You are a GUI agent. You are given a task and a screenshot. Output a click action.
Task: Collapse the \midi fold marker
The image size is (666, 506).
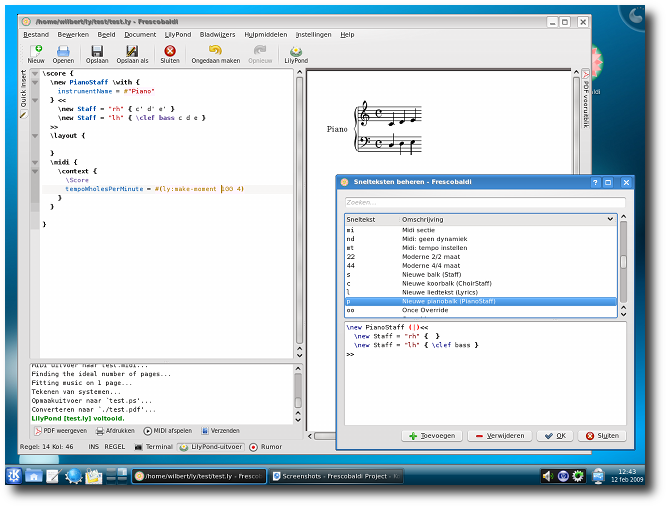35,162
